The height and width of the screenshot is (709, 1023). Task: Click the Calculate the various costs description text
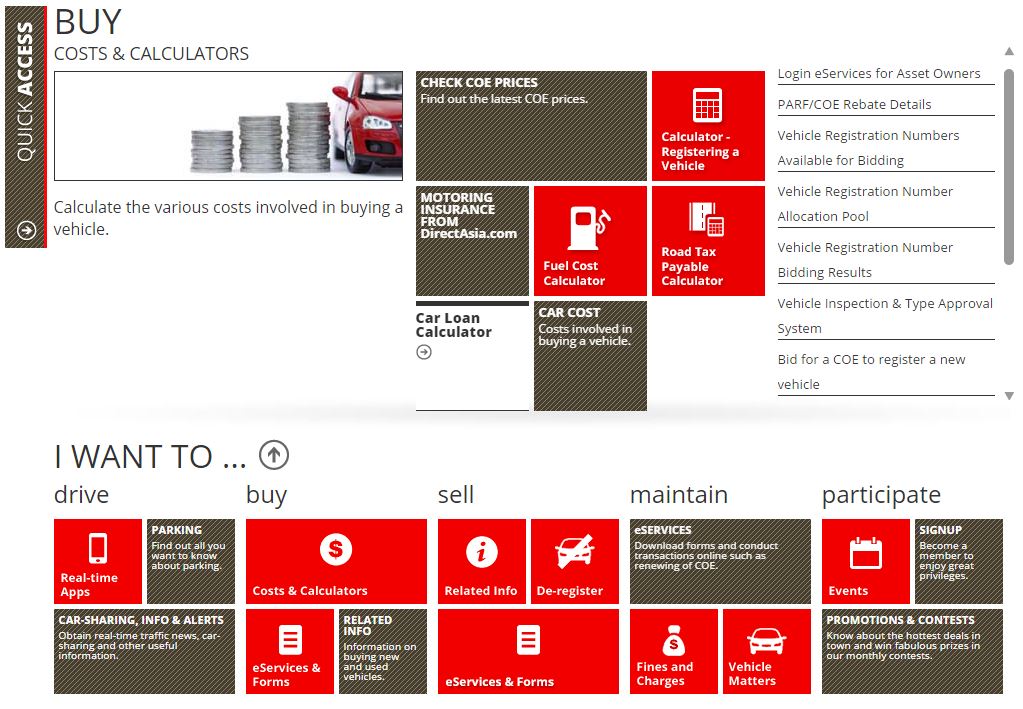coord(228,218)
